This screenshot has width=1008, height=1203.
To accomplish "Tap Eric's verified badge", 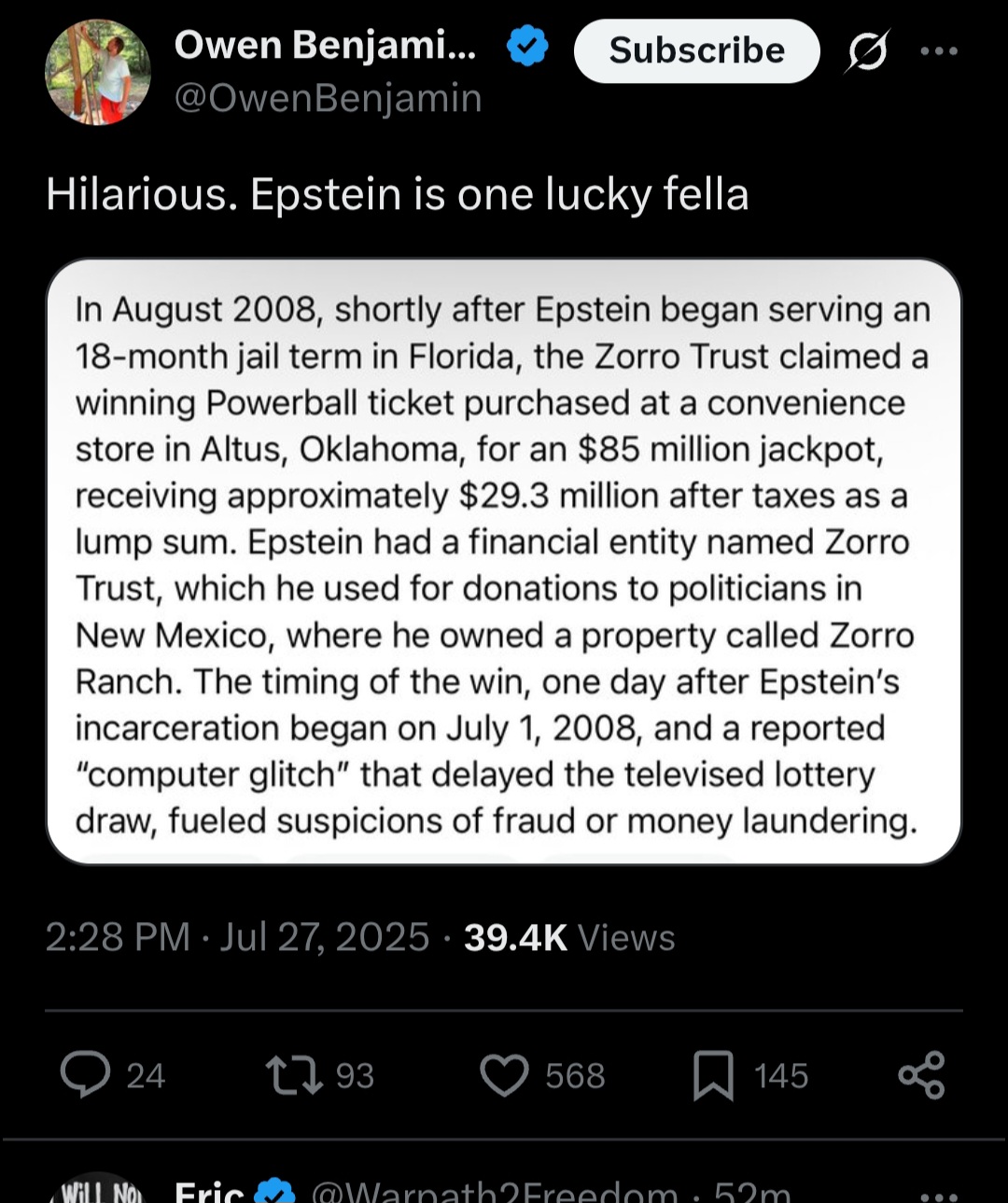I will (275, 1192).
